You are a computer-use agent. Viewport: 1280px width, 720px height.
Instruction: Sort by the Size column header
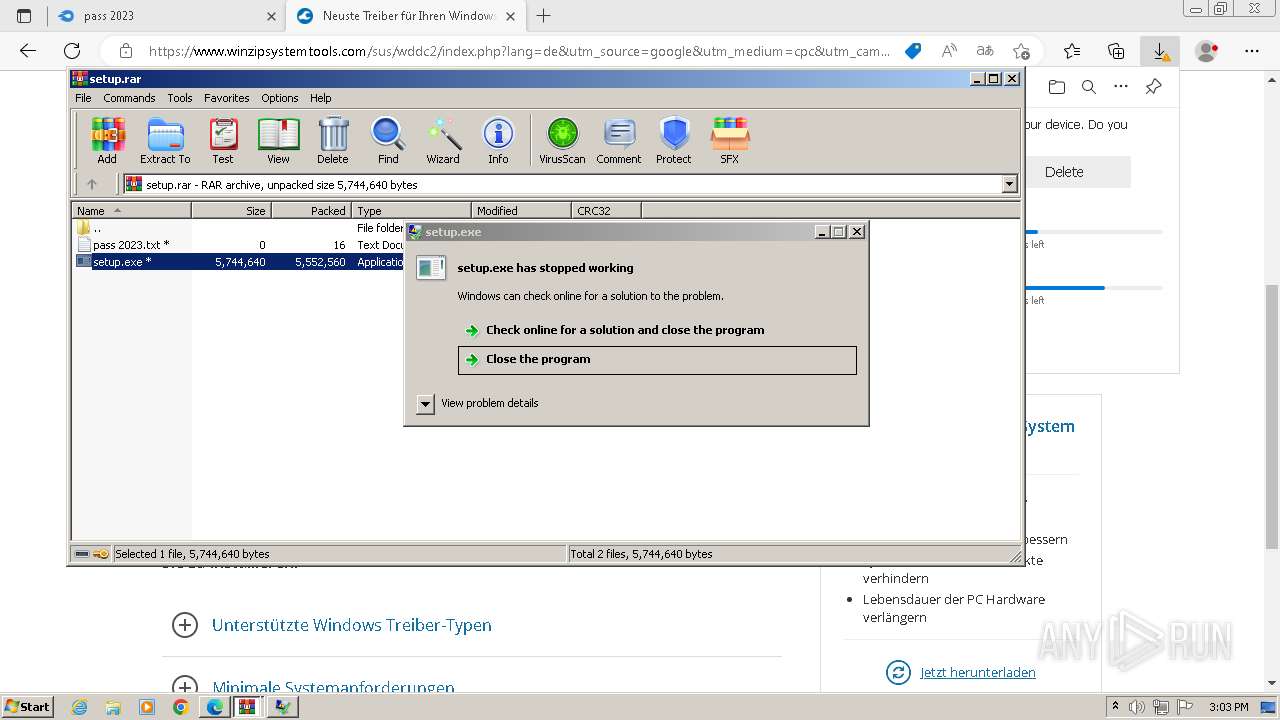[x=231, y=211]
